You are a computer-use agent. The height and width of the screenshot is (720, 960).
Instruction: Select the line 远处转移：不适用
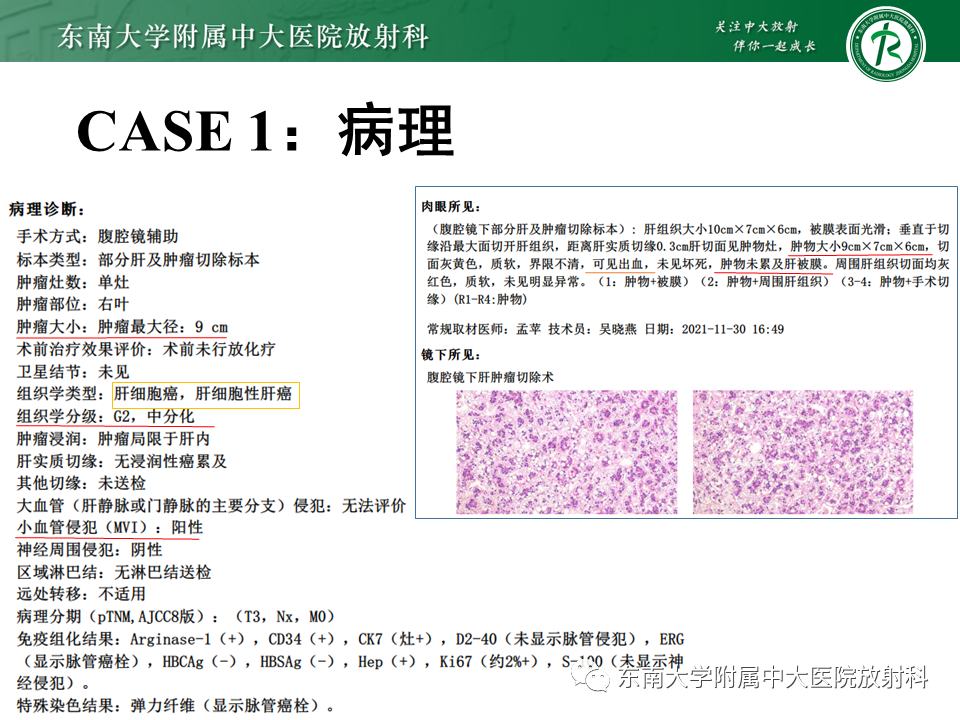(x=81, y=594)
